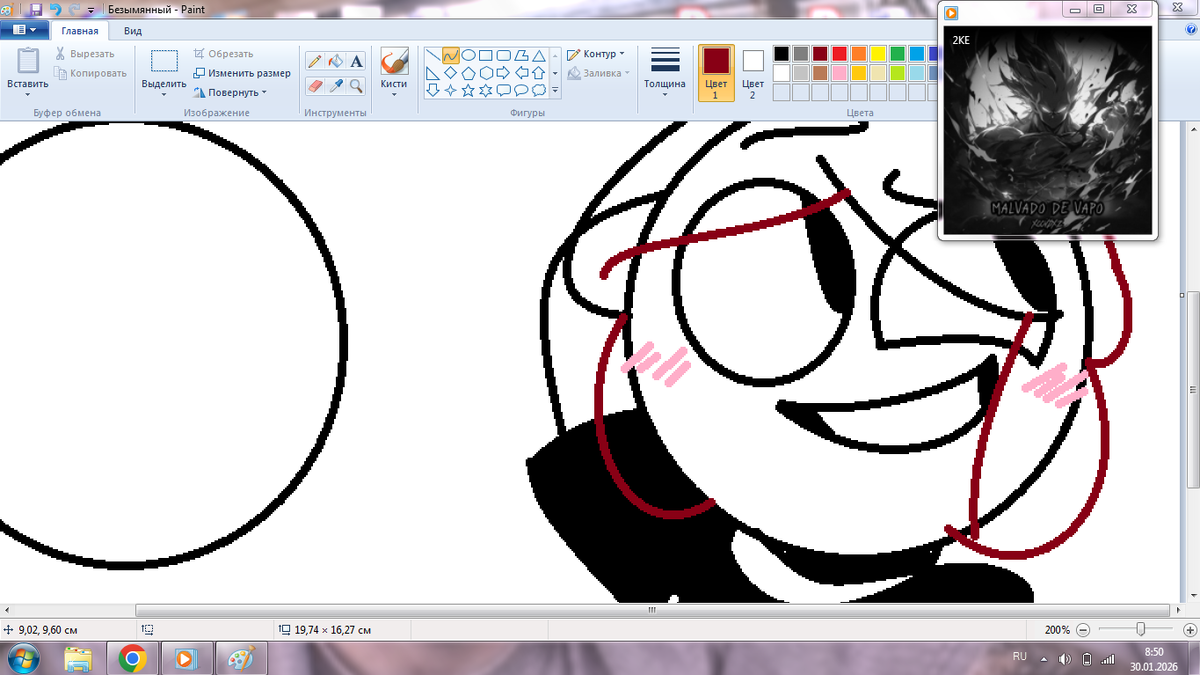1200x675 pixels.
Task: Click the Redo arrow in quick access toolbar
Action: (74, 9)
